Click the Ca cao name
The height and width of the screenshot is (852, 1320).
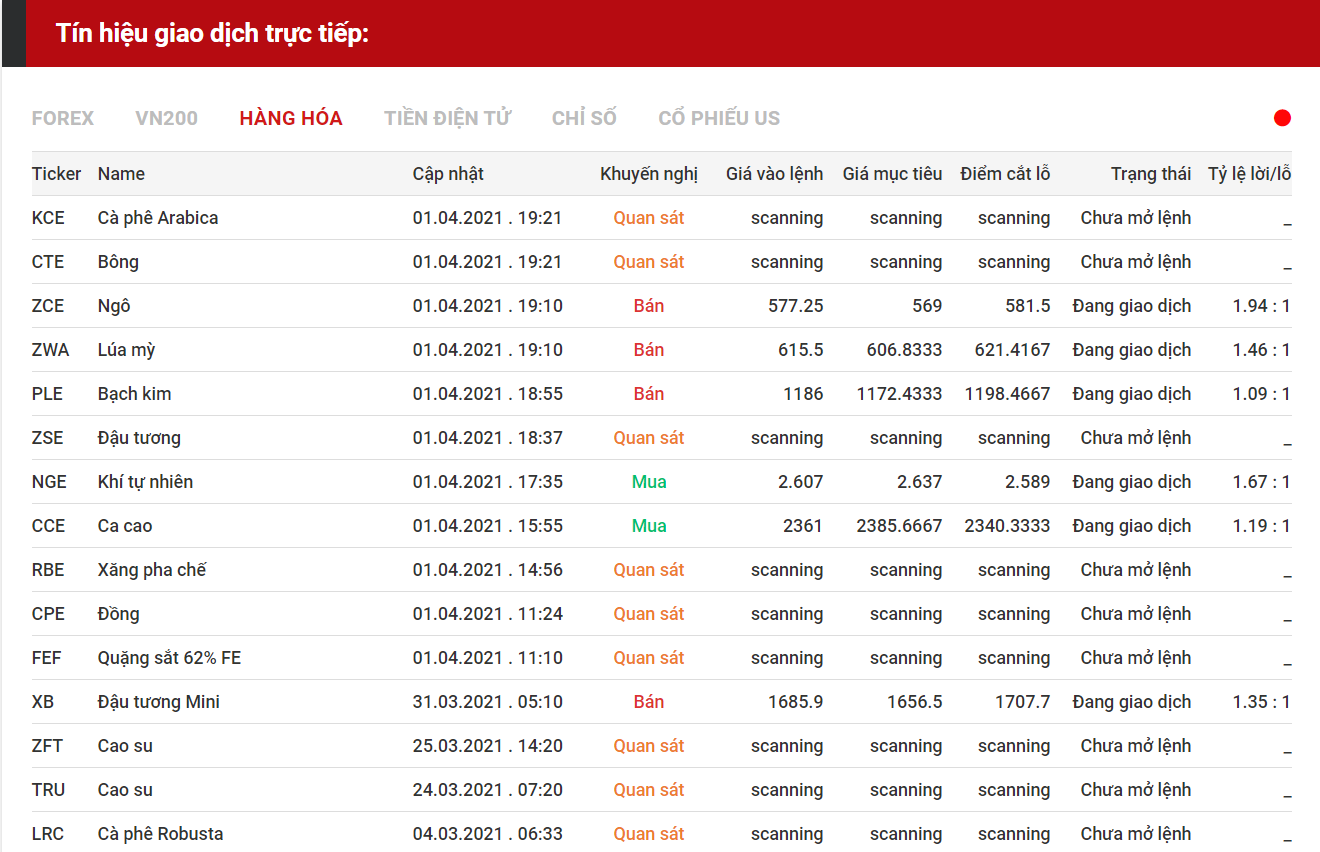click(x=125, y=526)
